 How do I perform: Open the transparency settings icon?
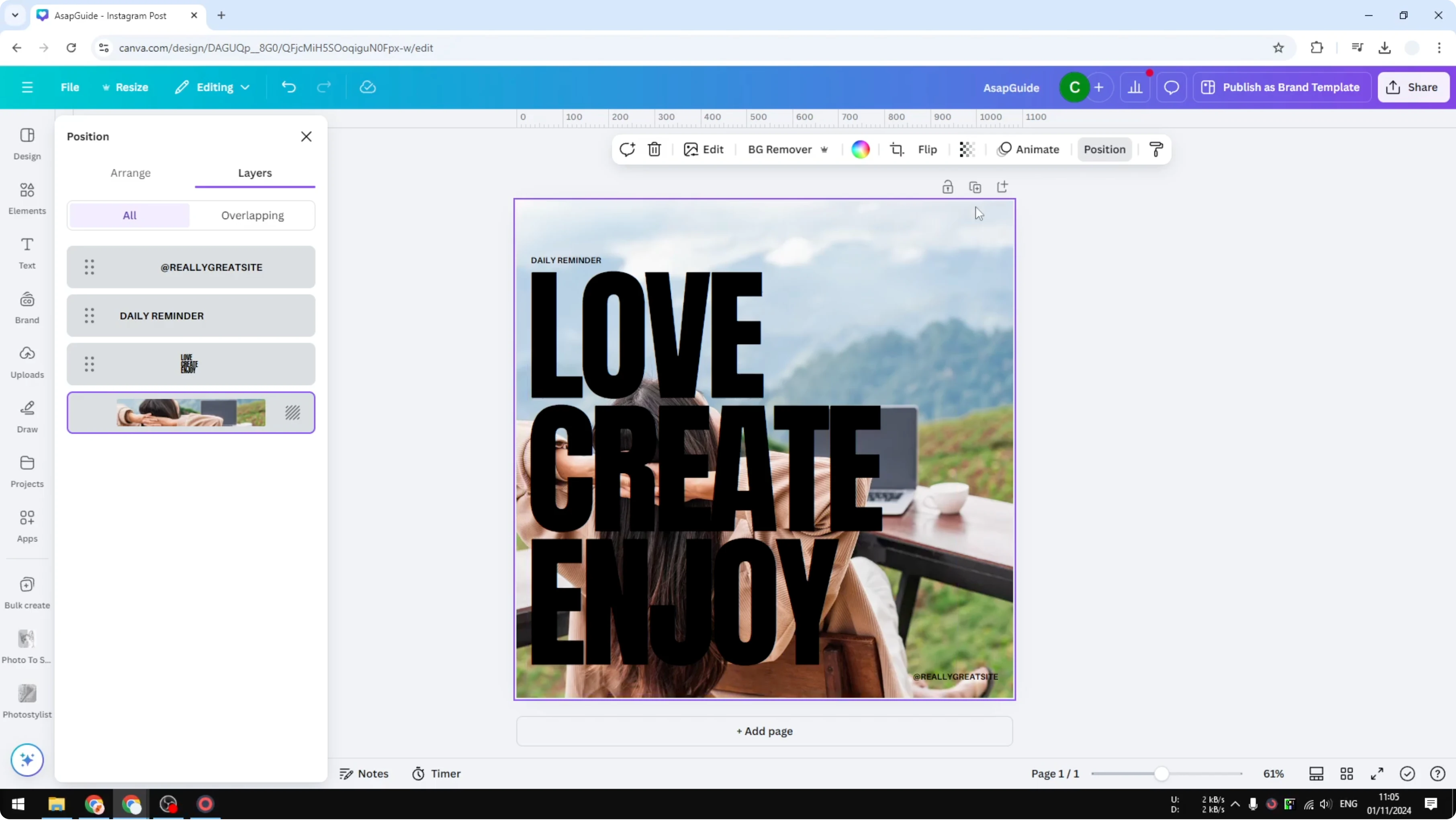pos(967,149)
